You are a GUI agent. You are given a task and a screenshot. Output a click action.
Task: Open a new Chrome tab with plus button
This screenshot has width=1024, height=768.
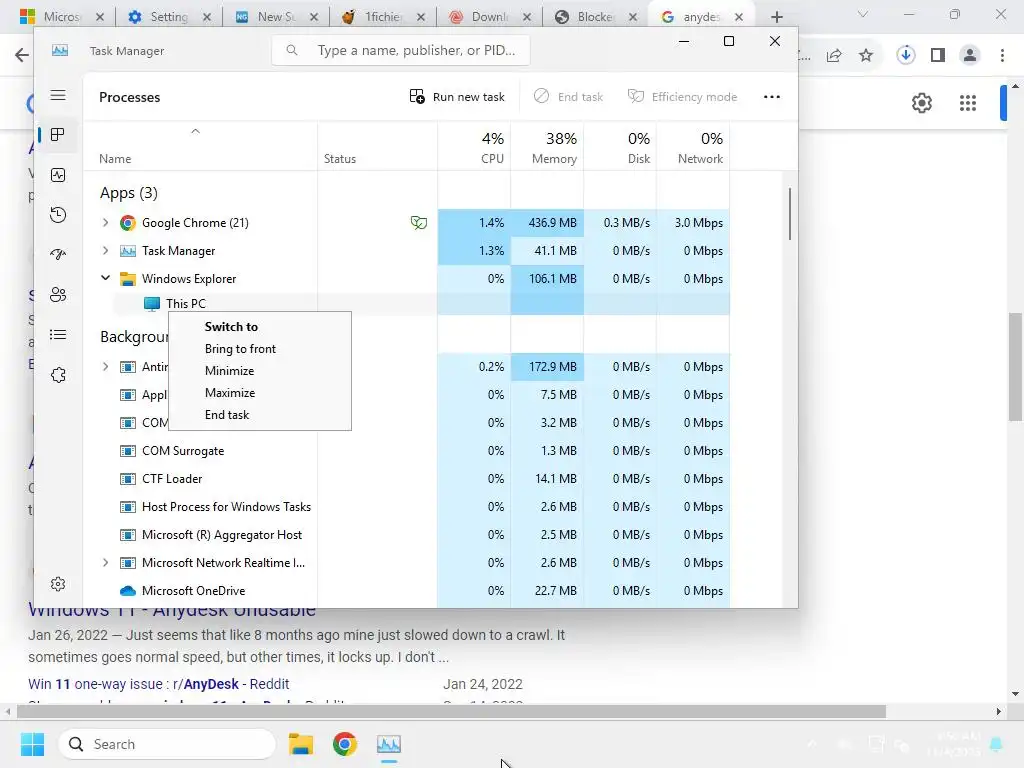click(x=776, y=17)
